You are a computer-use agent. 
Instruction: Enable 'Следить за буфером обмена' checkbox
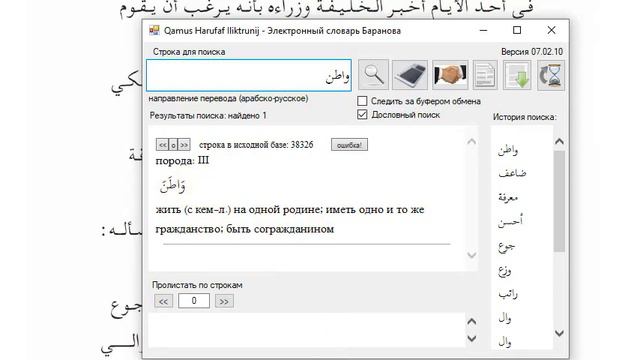(x=362, y=101)
